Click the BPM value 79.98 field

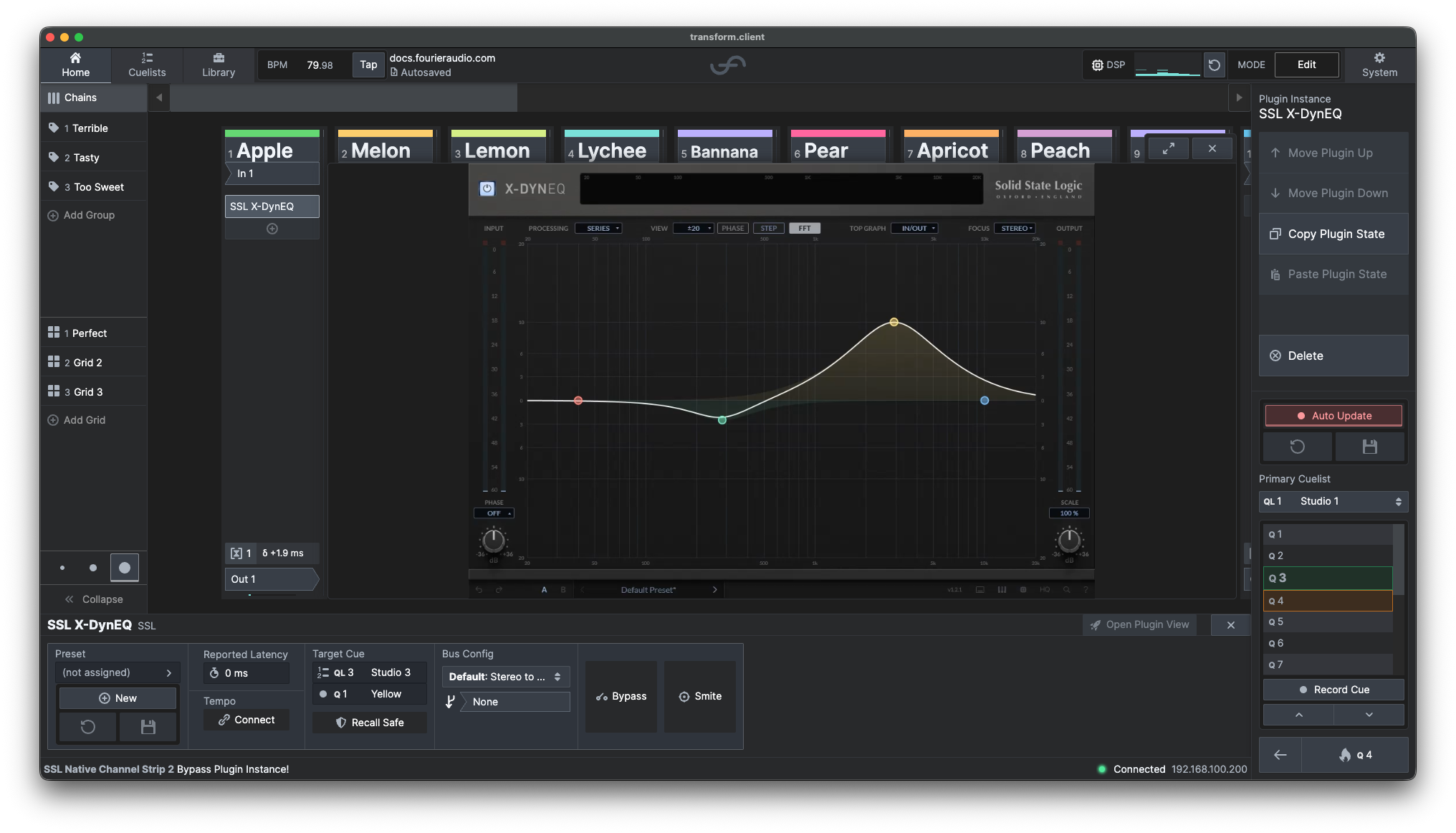pyautogui.click(x=320, y=65)
